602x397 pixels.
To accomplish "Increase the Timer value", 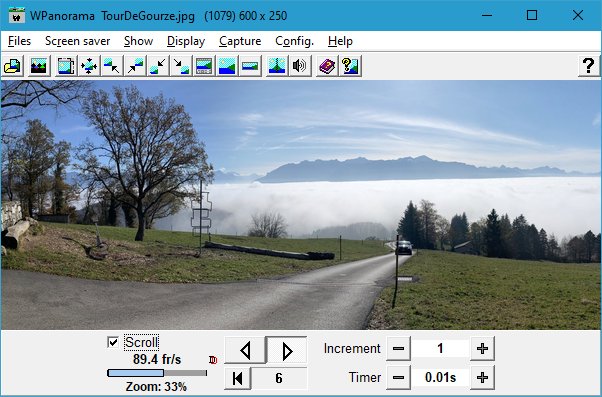I will click(482, 377).
